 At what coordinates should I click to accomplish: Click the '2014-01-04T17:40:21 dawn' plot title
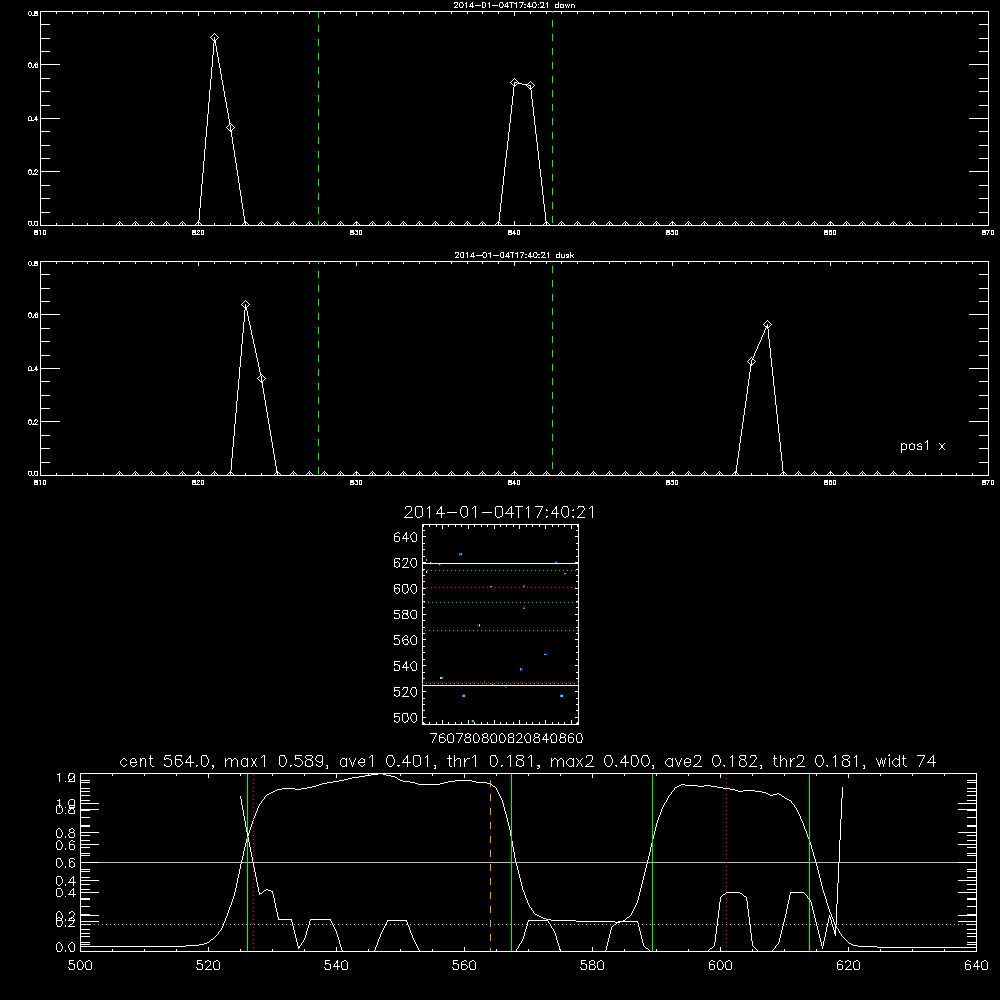(x=514, y=5)
